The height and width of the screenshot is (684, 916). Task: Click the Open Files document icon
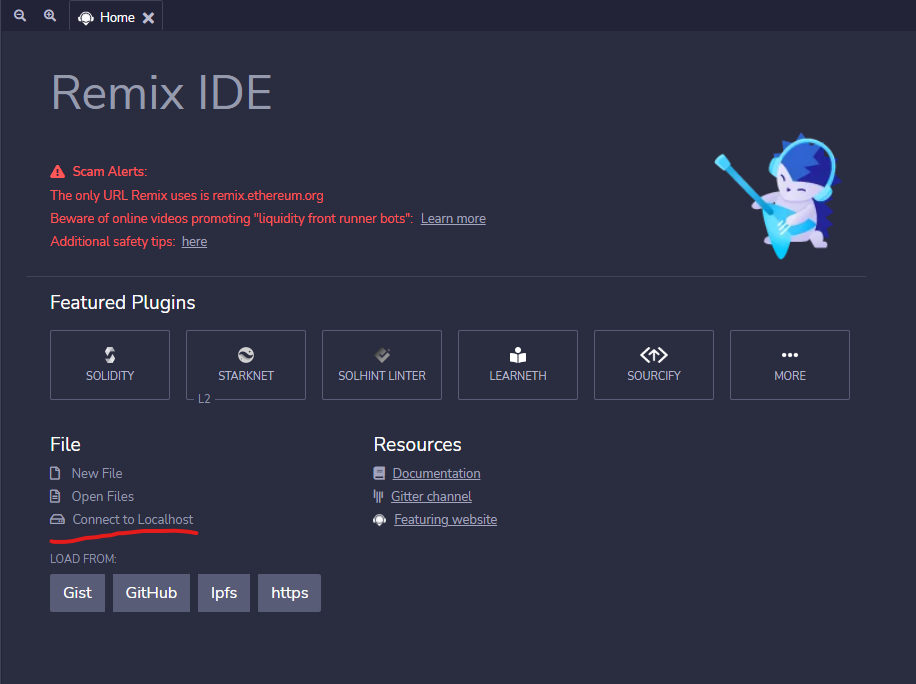tap(55, 496)
